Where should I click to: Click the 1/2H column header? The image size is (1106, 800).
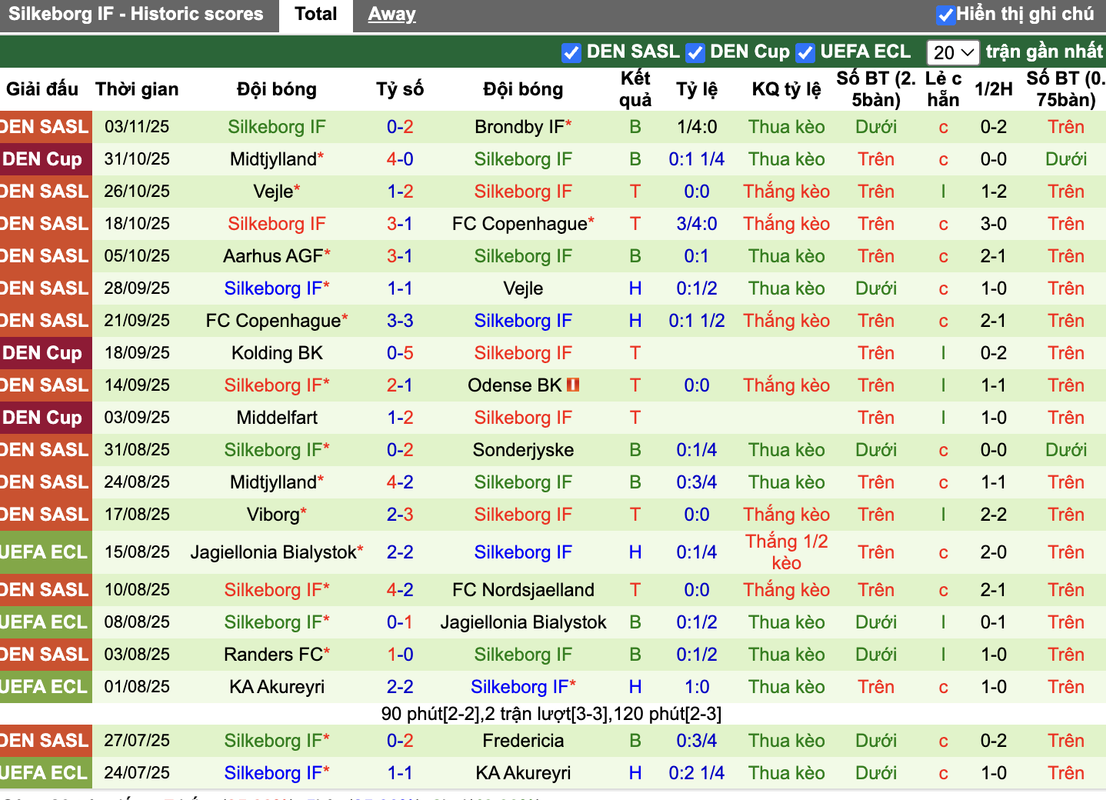[x=993, y=89]
